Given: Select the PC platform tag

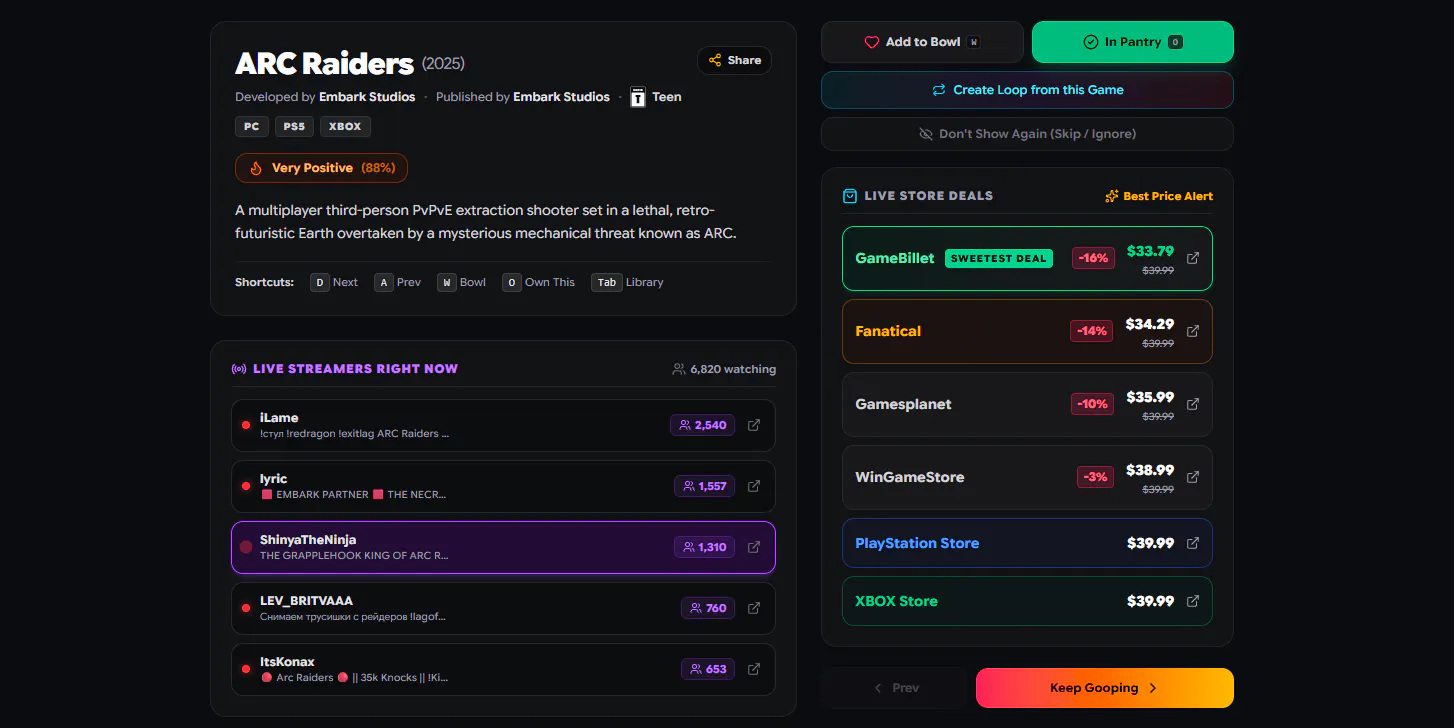Looking at the screenshot, I should [x=252, y=127].
